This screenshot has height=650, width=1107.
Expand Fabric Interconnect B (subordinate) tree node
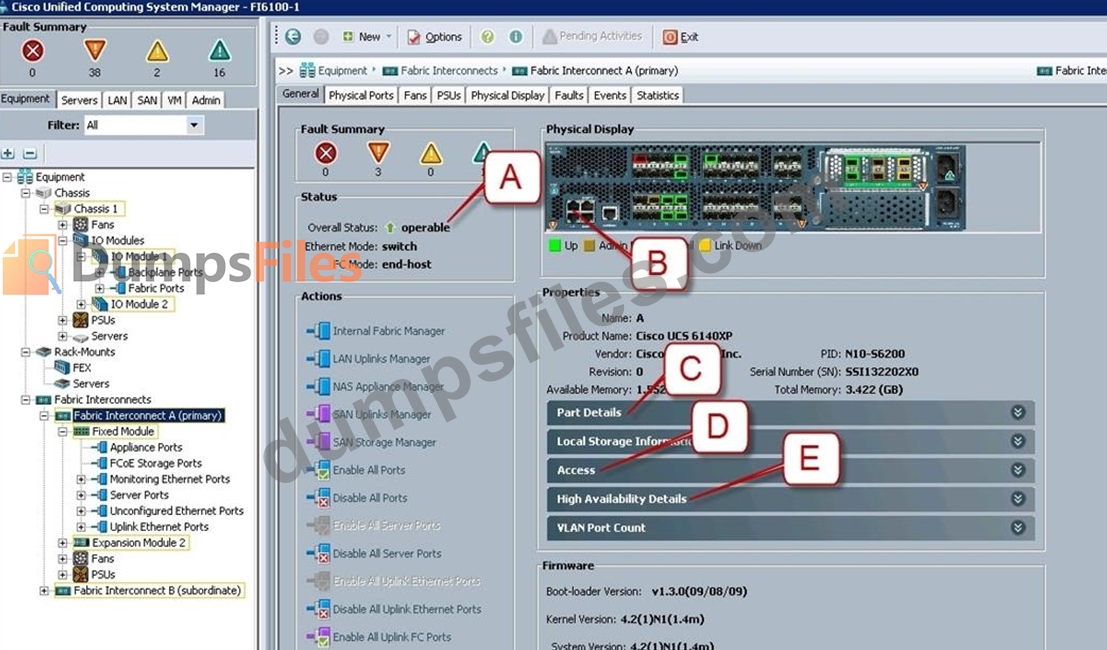(x=44, y=591)
